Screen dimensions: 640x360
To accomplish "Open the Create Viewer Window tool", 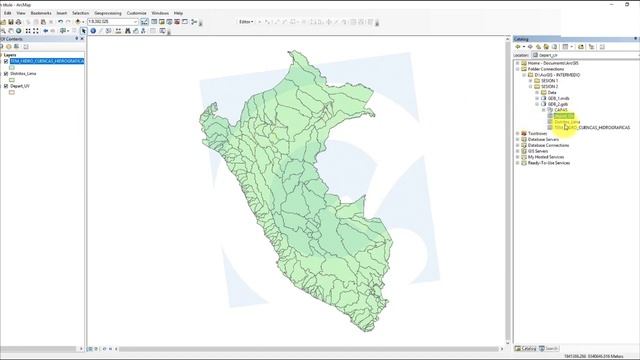I will [162, 31].
